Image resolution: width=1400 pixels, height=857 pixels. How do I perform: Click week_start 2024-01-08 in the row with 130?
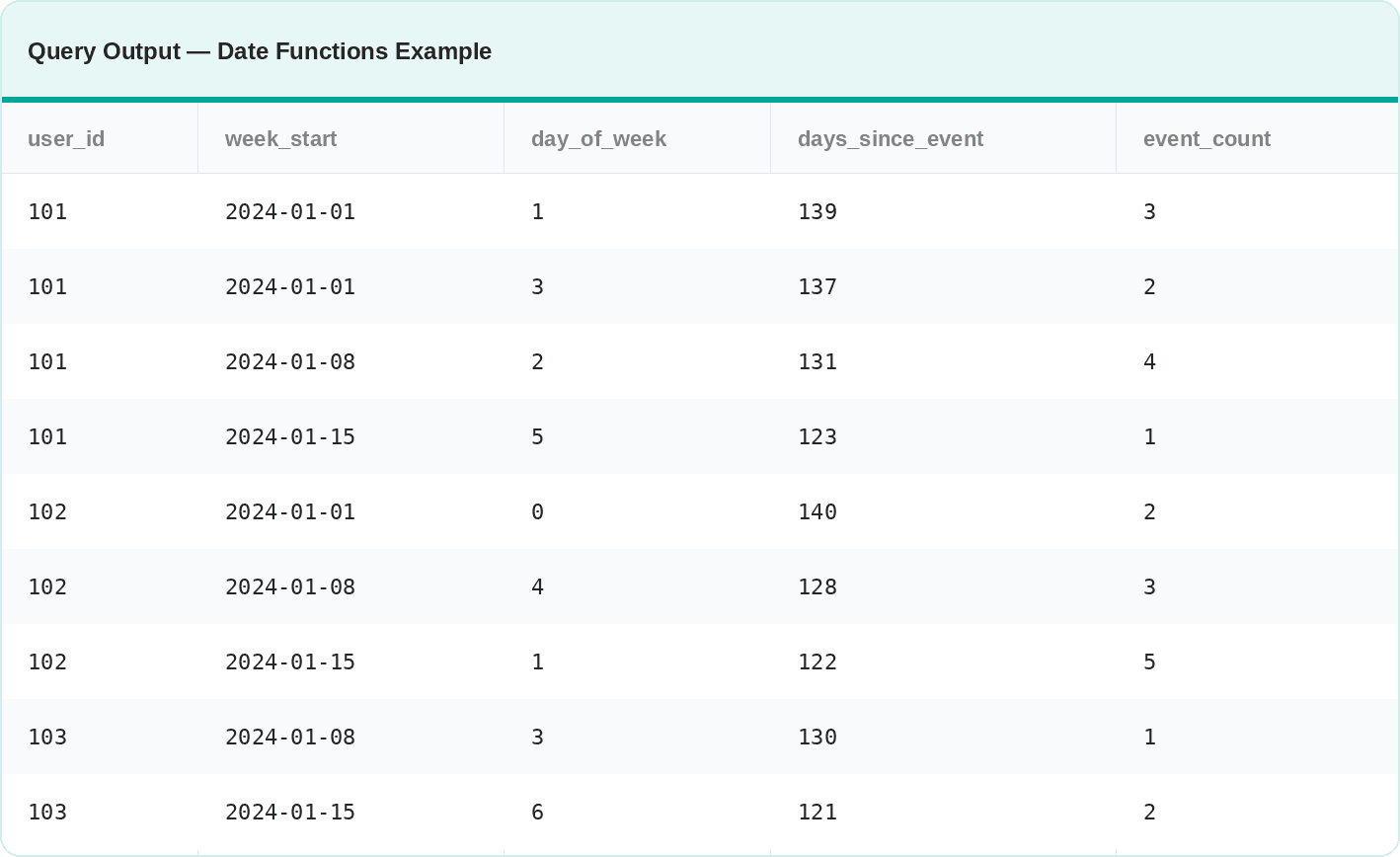290,737
